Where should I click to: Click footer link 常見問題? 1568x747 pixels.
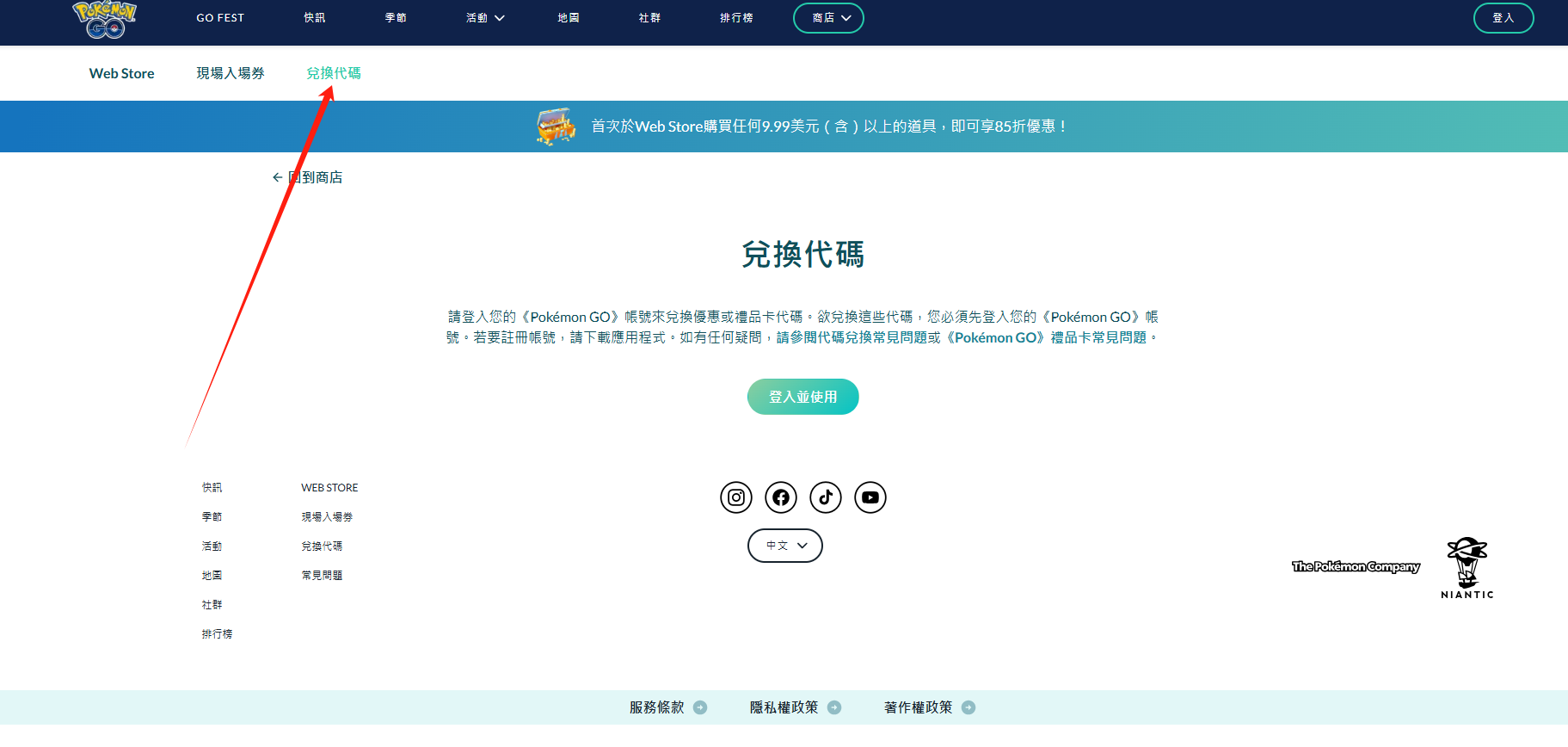(x=322, y=576)
